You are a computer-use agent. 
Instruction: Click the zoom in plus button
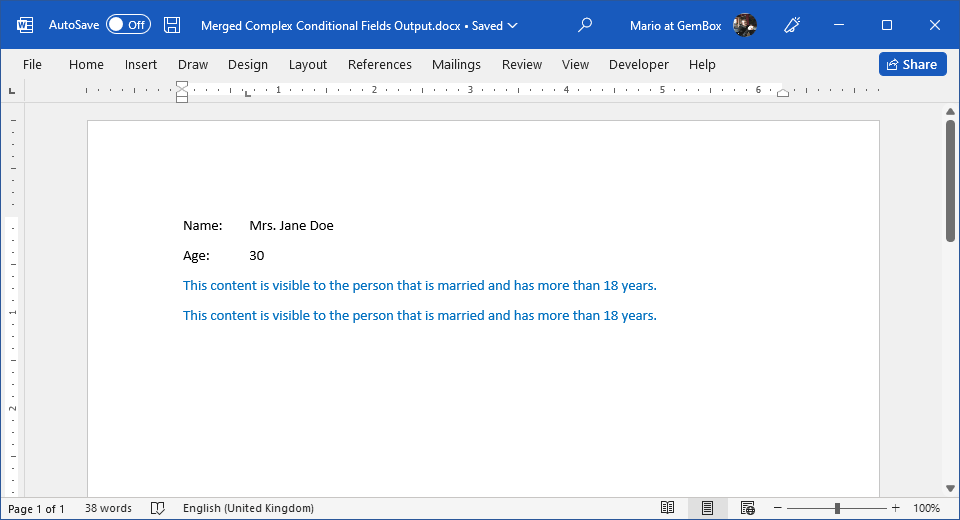pos(895,508)
